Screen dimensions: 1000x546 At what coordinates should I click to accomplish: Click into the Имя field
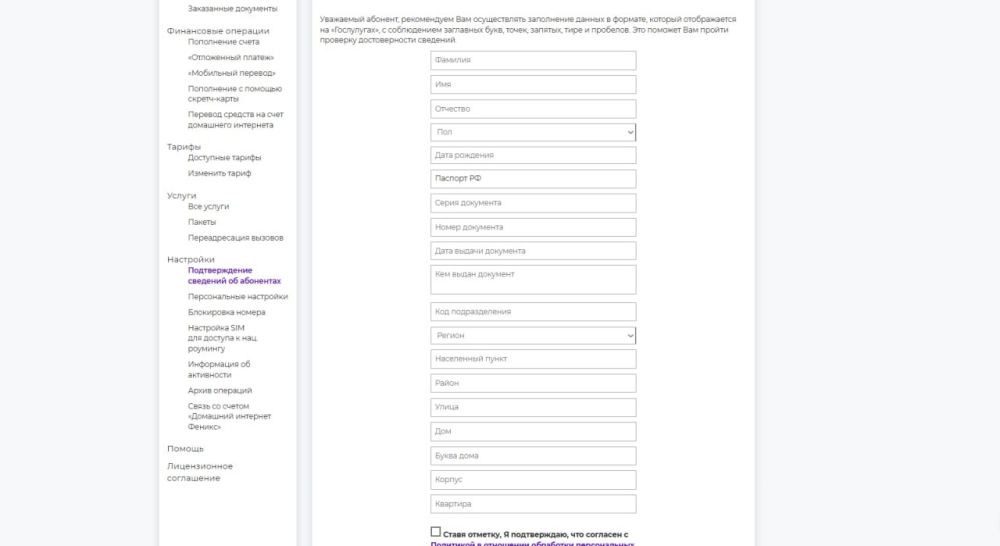coord(533,84)
